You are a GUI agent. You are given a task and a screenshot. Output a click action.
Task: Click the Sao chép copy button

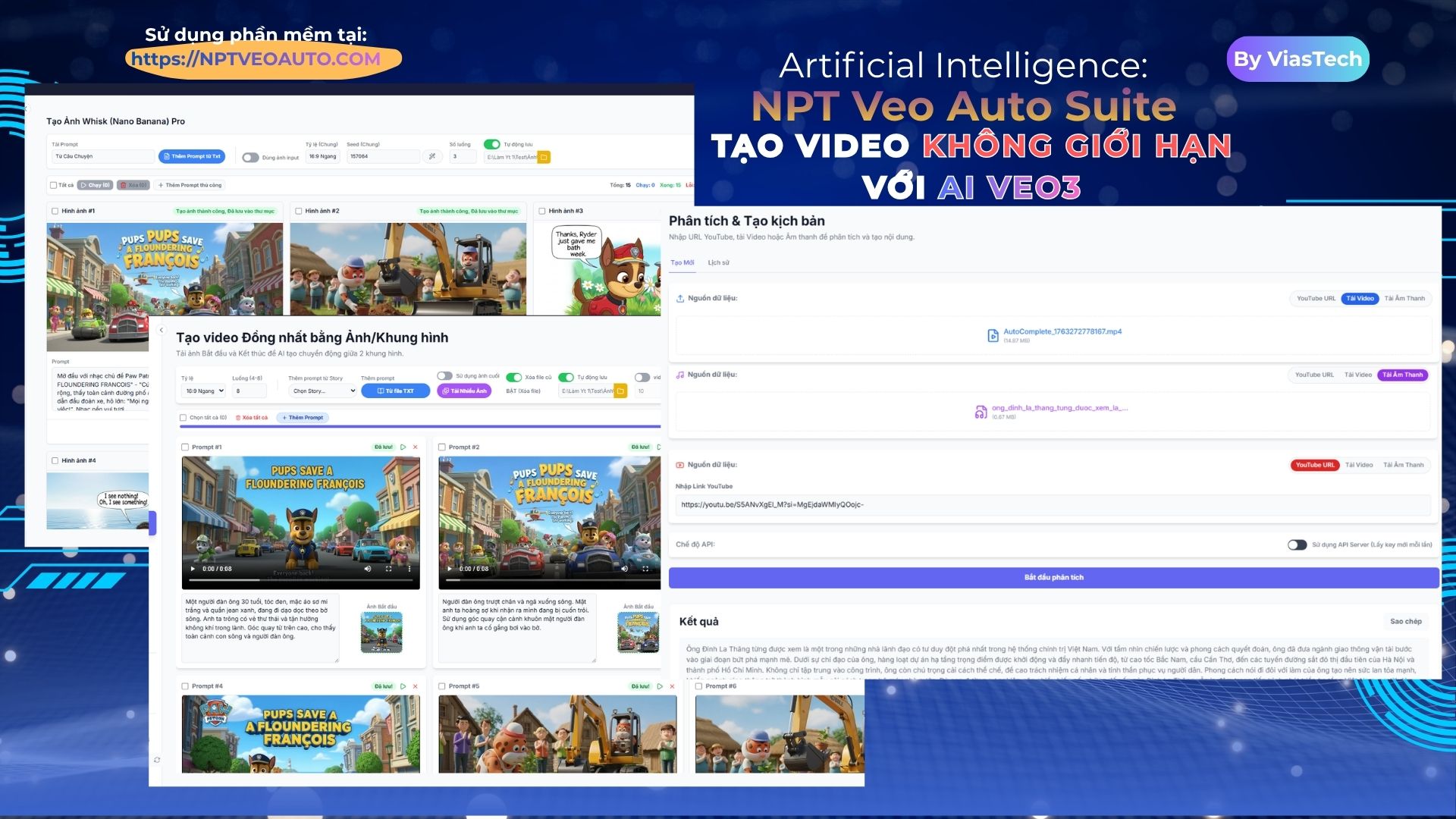1406,622
